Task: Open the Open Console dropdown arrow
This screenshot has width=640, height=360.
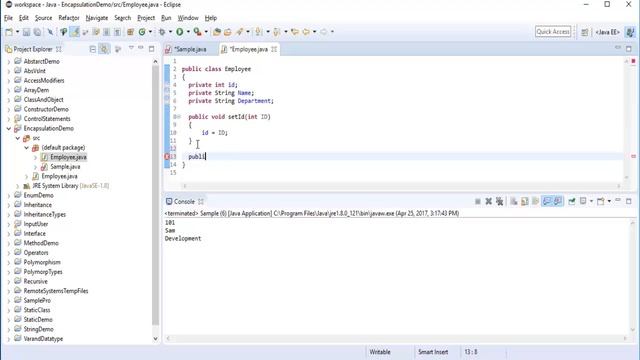Action: pos(609,201)
